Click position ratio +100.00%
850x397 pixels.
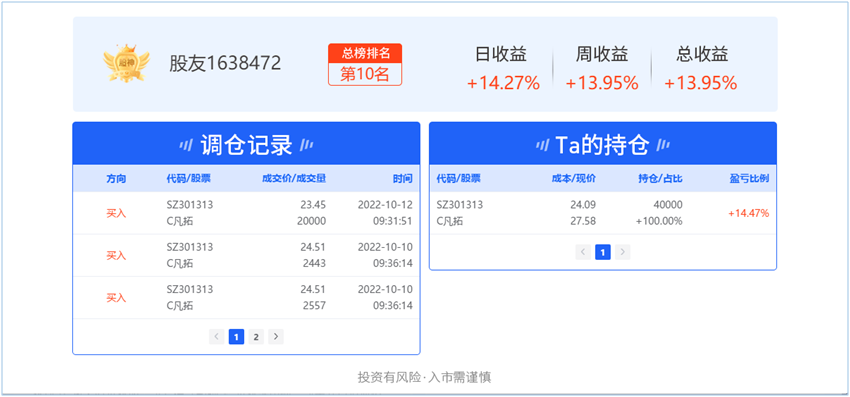point(659,221)
